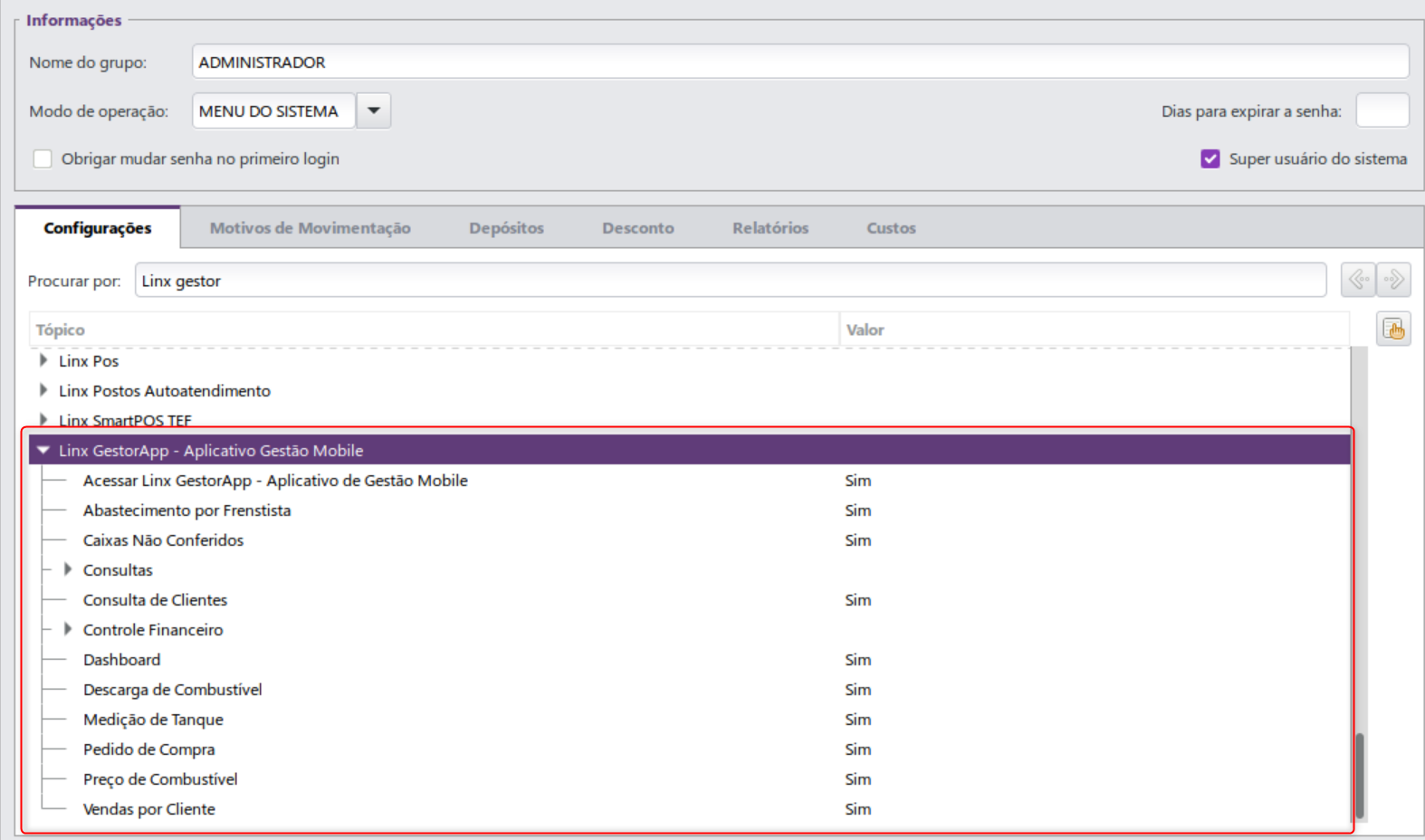Uncheck Super usuário do sistema
The image size is (1425, 840).
click(x=1210, y=159)
